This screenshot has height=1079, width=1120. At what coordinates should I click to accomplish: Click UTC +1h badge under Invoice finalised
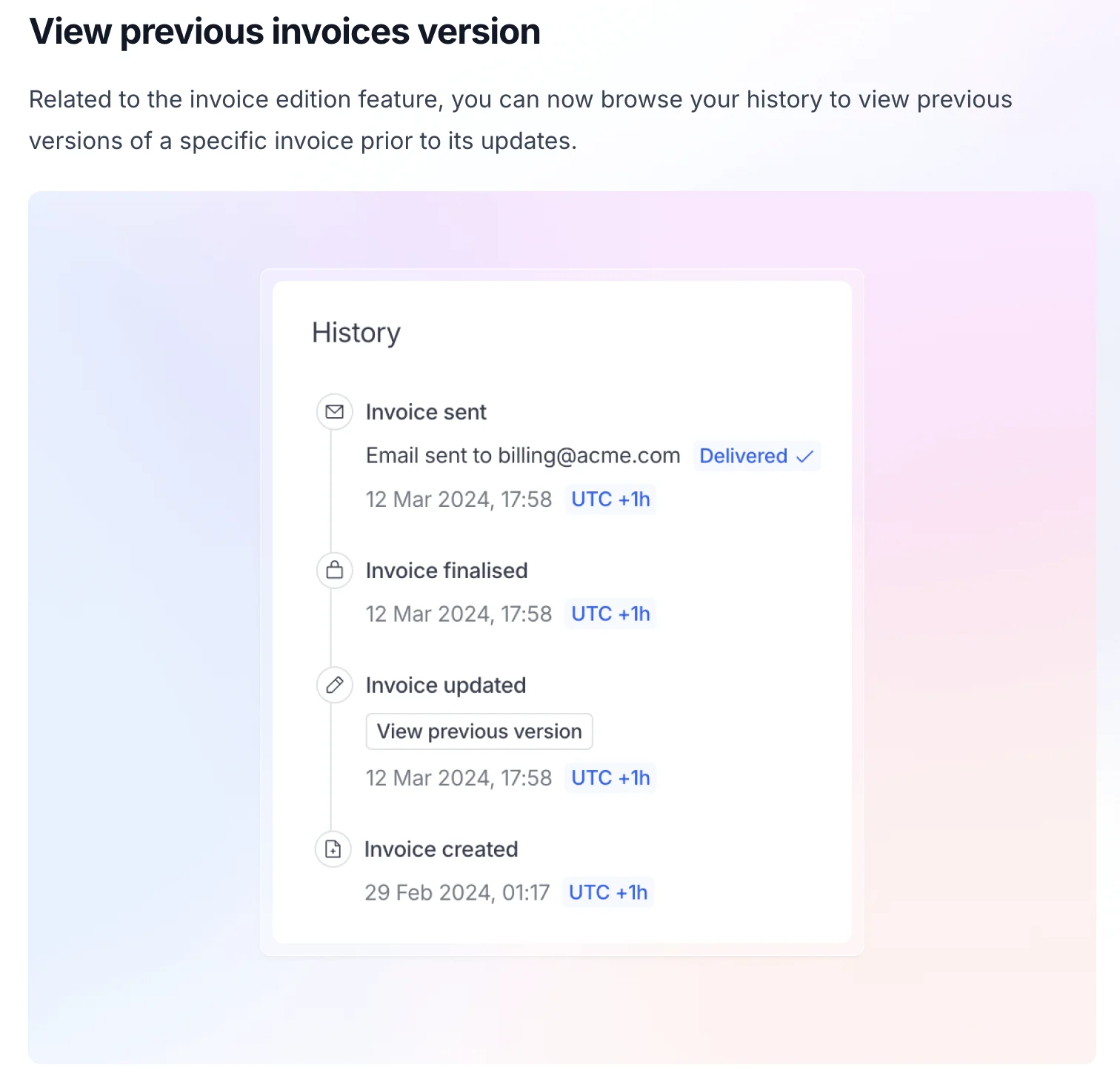click(x=610, y=614)
